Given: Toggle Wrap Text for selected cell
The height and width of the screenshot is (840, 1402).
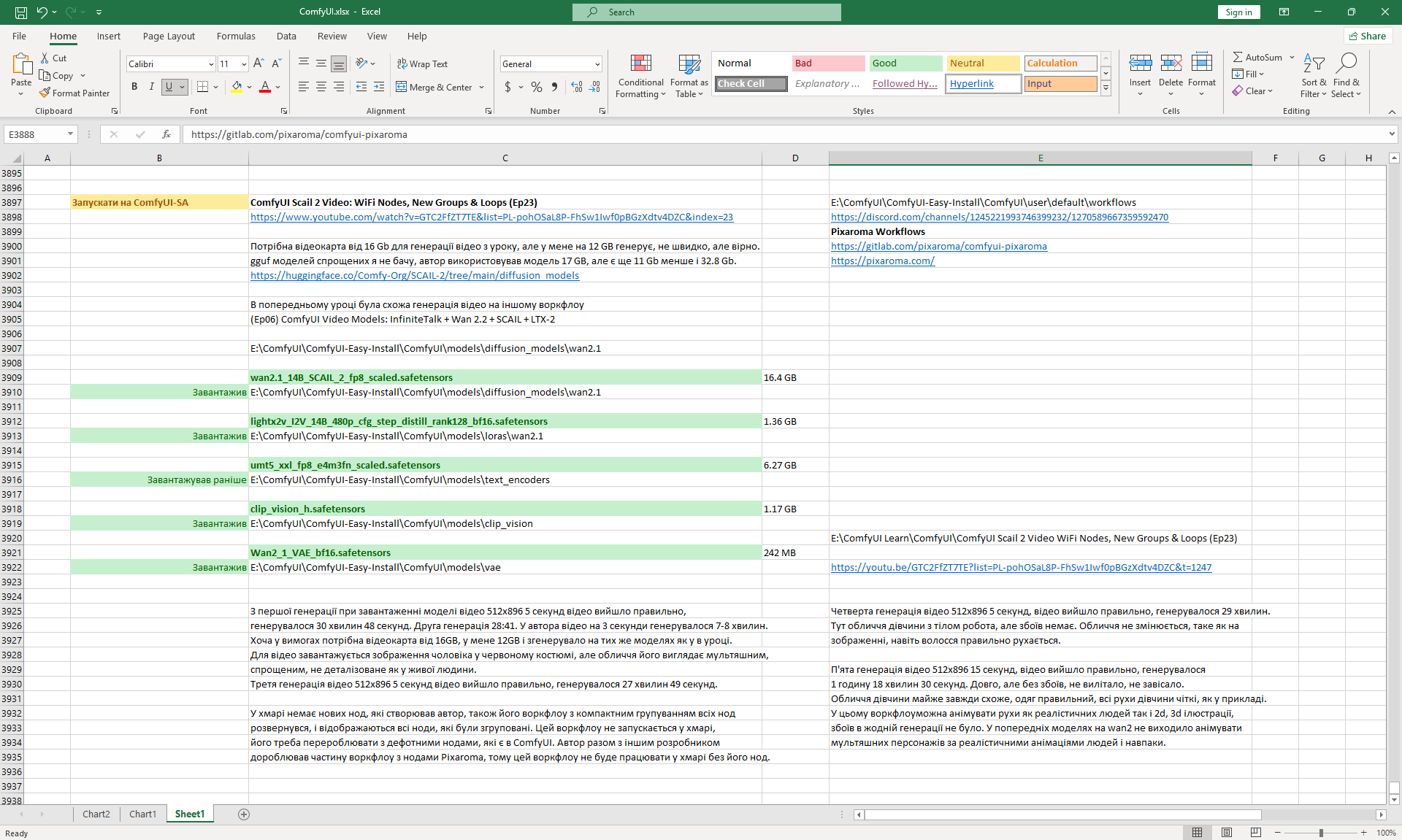Looking at the screenshot, I should tap(422, 63).
